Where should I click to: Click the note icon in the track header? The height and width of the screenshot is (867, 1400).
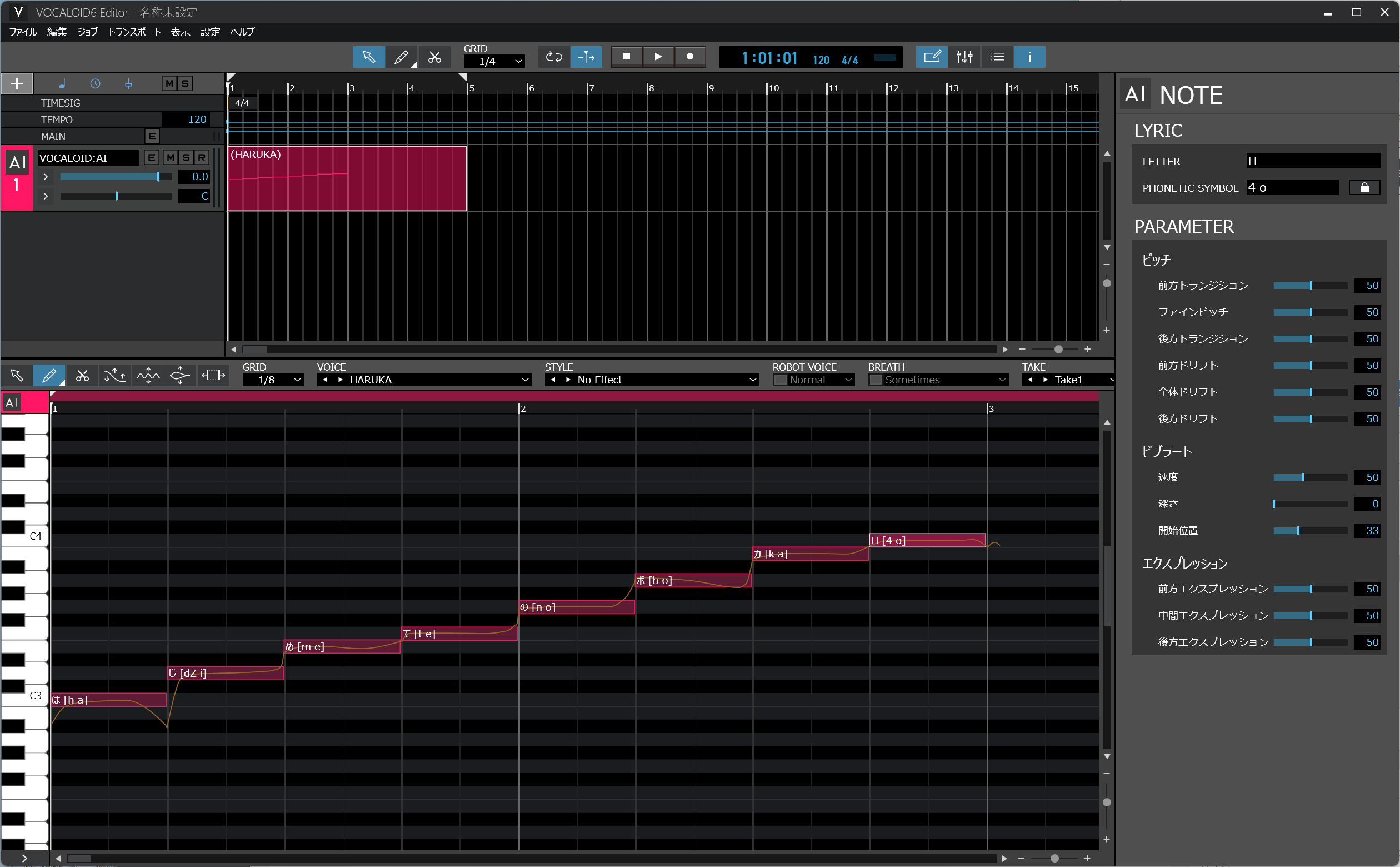(x=62, y=84)
